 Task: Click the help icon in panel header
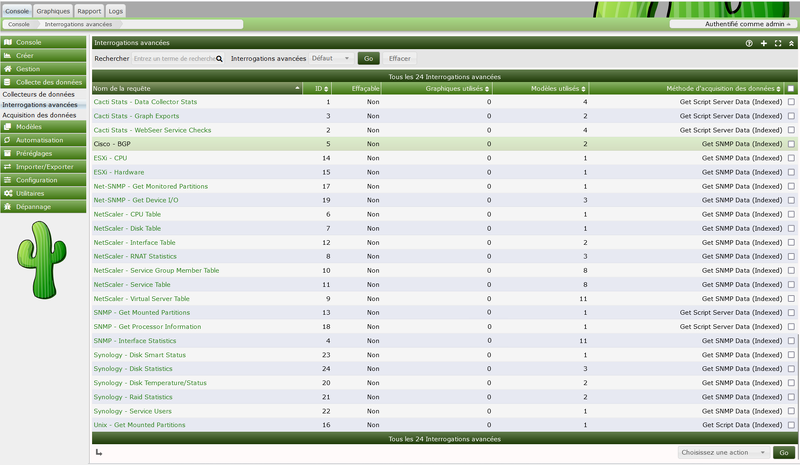[x=748, y=43]
